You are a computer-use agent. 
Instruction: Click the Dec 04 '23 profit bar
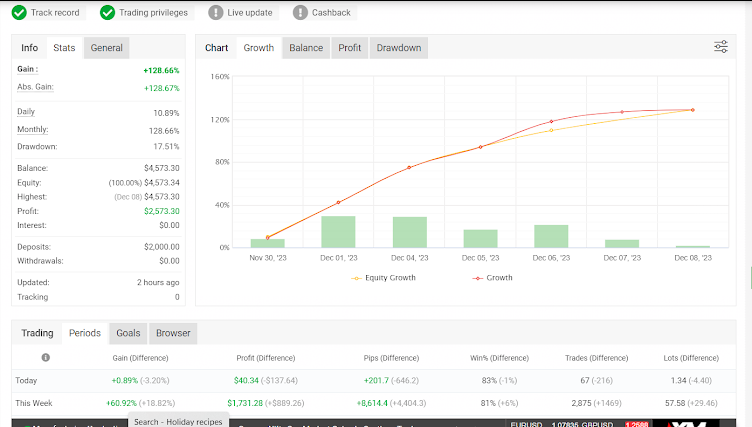point(410,232)
